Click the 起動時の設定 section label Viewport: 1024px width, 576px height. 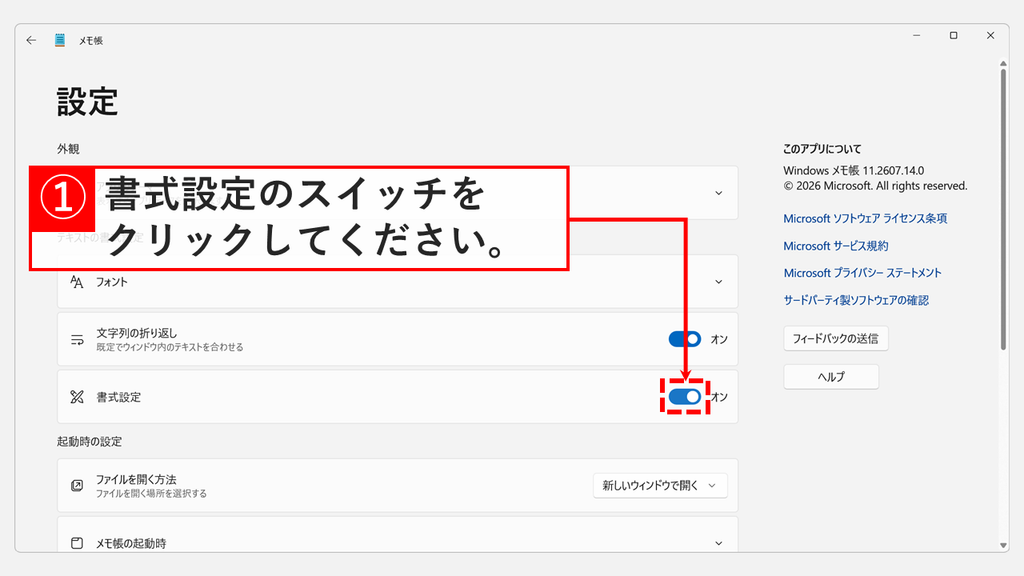click(x=89, y=441)
